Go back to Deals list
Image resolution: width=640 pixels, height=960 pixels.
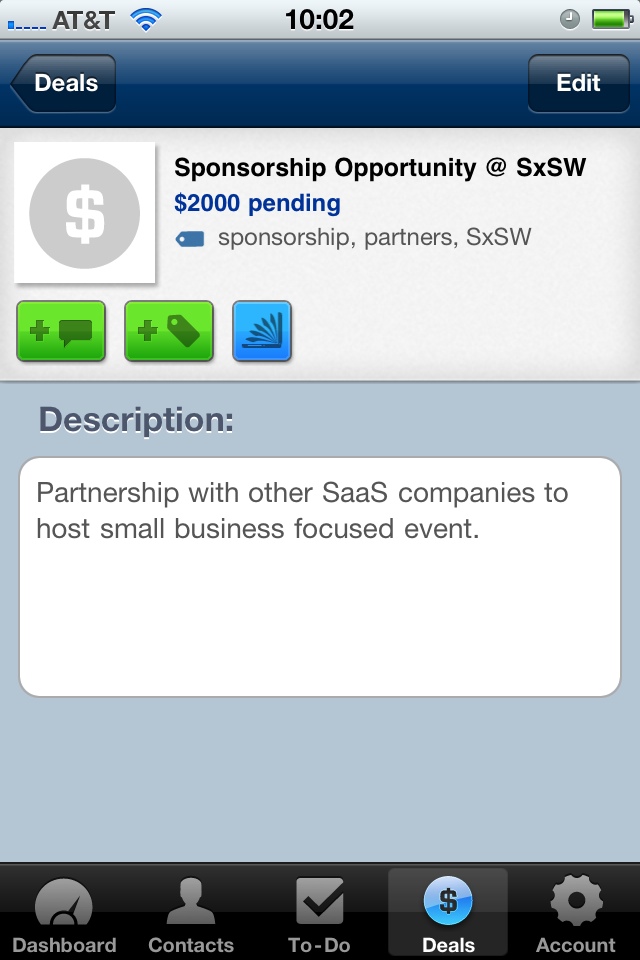click(64, 83)
